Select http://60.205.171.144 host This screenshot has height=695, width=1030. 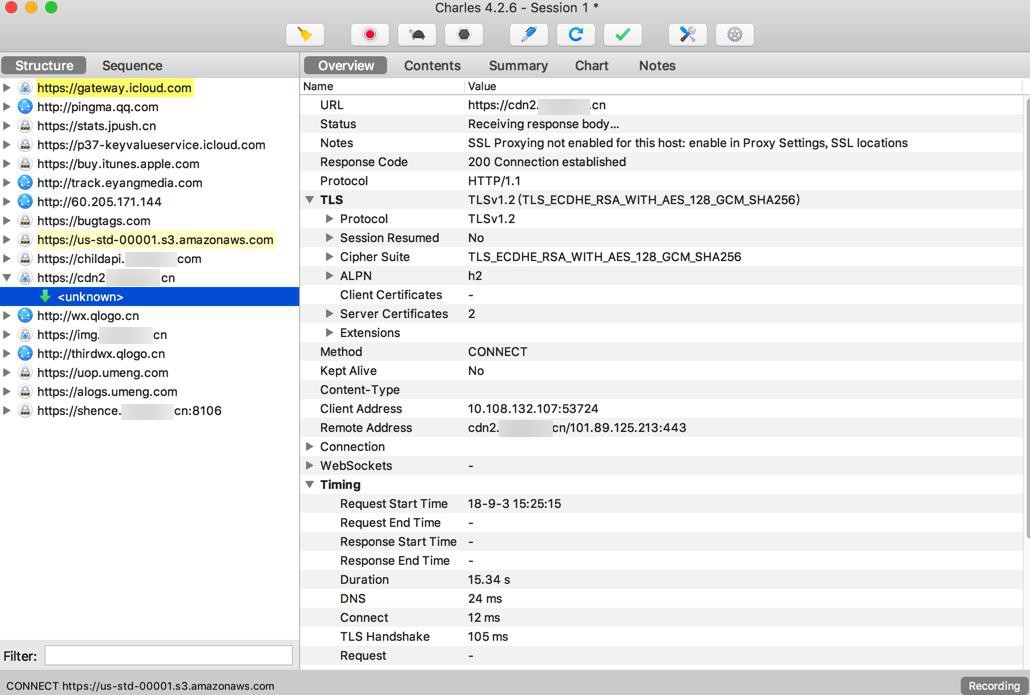click(x=99, y=202)
